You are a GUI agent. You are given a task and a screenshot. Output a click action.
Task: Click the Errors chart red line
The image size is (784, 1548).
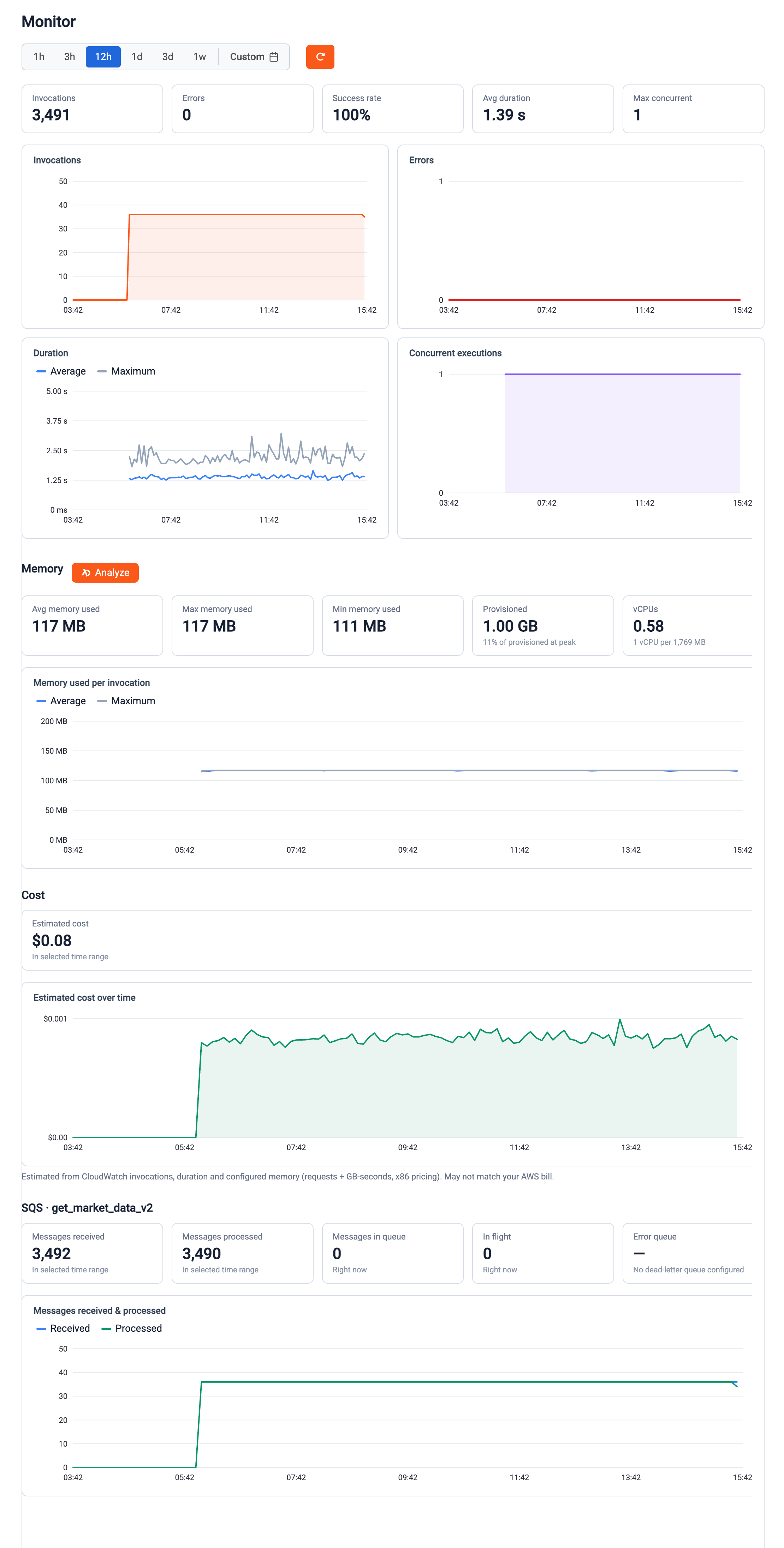pyautogui.click(x=594, y=299)
